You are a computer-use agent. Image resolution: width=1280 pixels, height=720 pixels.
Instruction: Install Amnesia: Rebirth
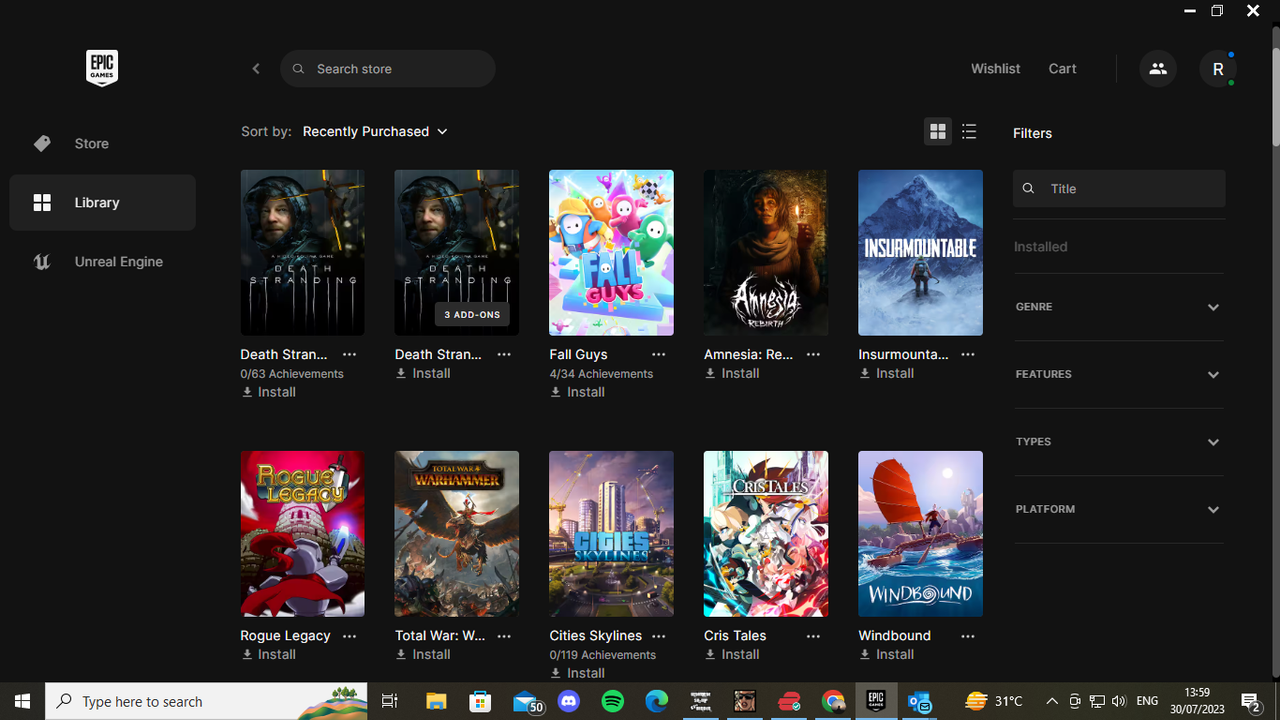(732, 373)
